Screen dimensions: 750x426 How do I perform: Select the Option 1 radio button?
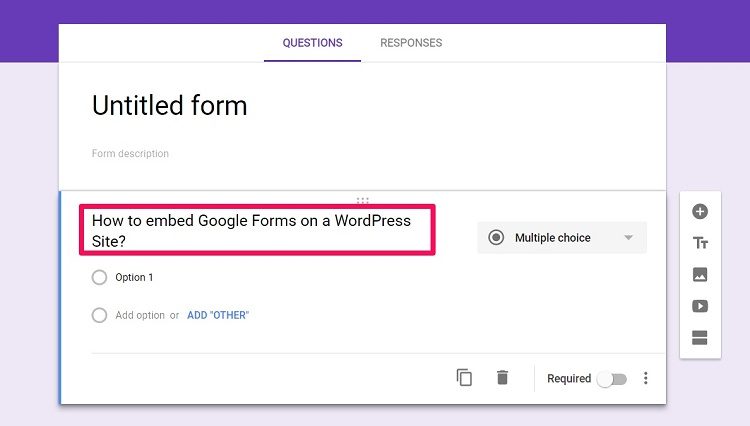[x=99, y=277]
